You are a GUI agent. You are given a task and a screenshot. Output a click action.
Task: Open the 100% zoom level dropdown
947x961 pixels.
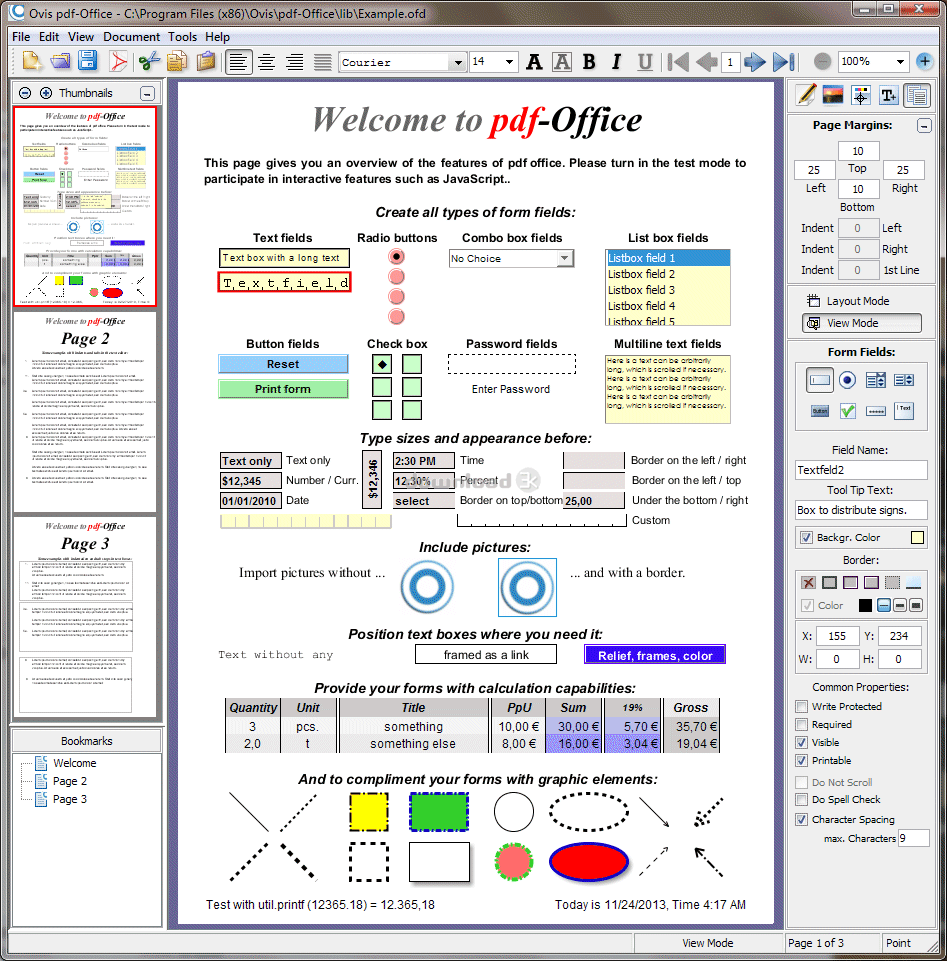[900, 61]
